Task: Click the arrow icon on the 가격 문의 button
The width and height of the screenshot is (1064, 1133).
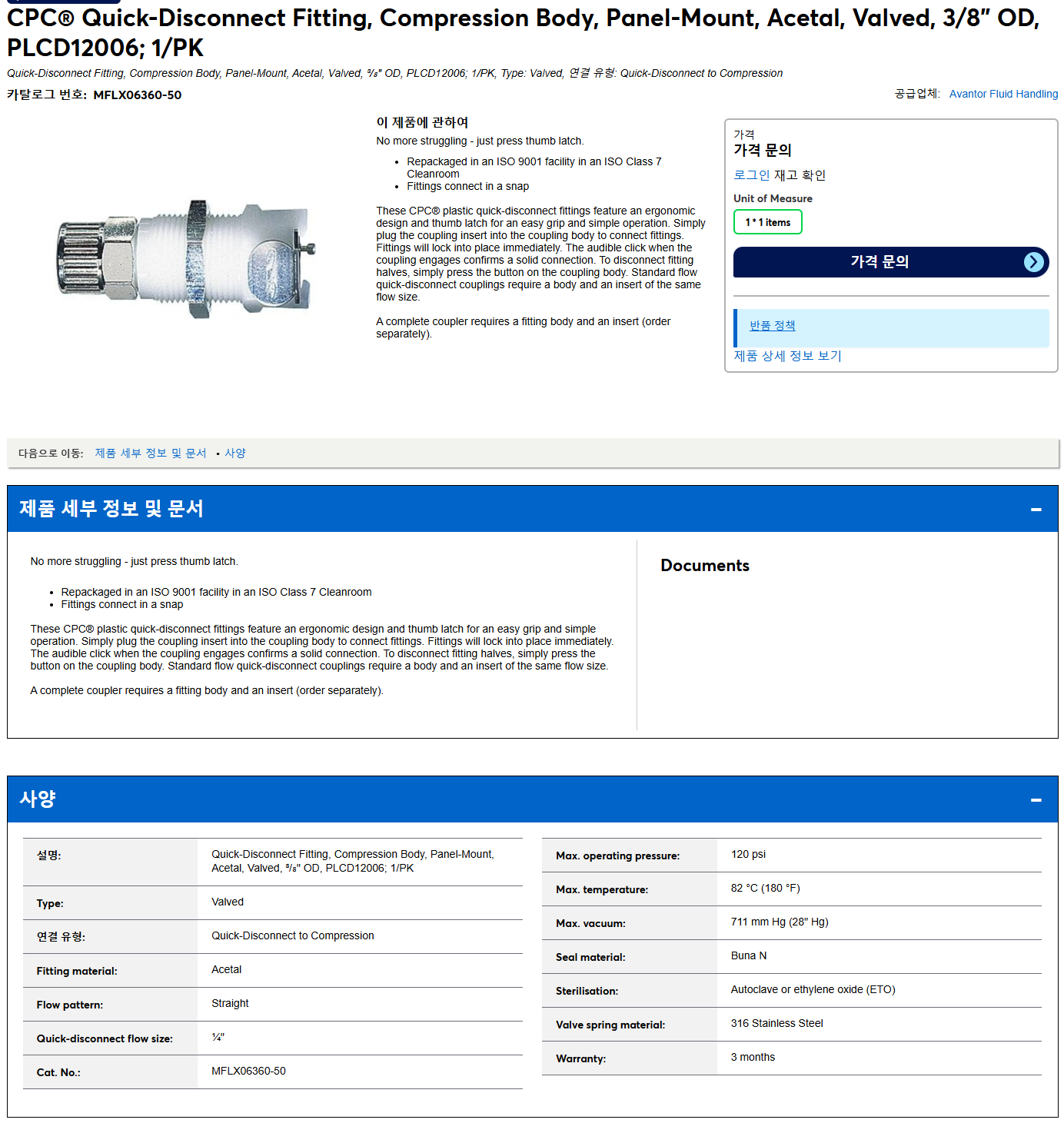Action: (1034, 262)
